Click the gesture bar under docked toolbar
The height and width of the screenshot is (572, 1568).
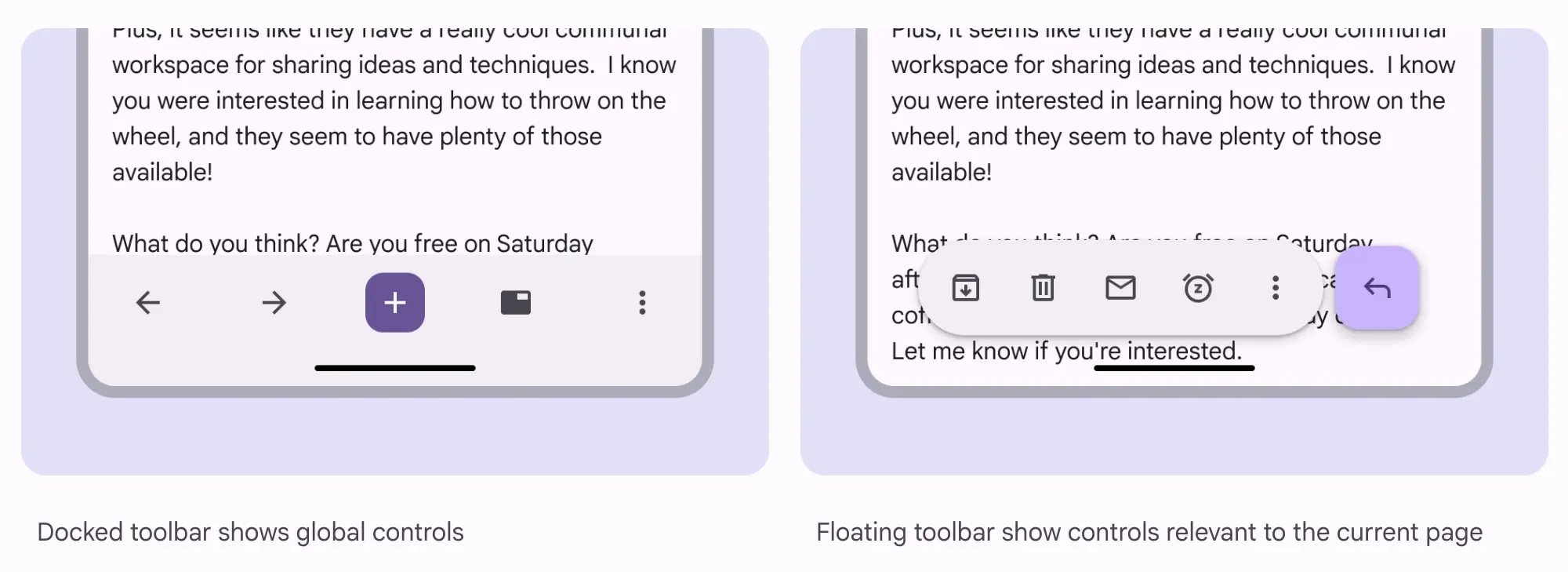point(395,368)
